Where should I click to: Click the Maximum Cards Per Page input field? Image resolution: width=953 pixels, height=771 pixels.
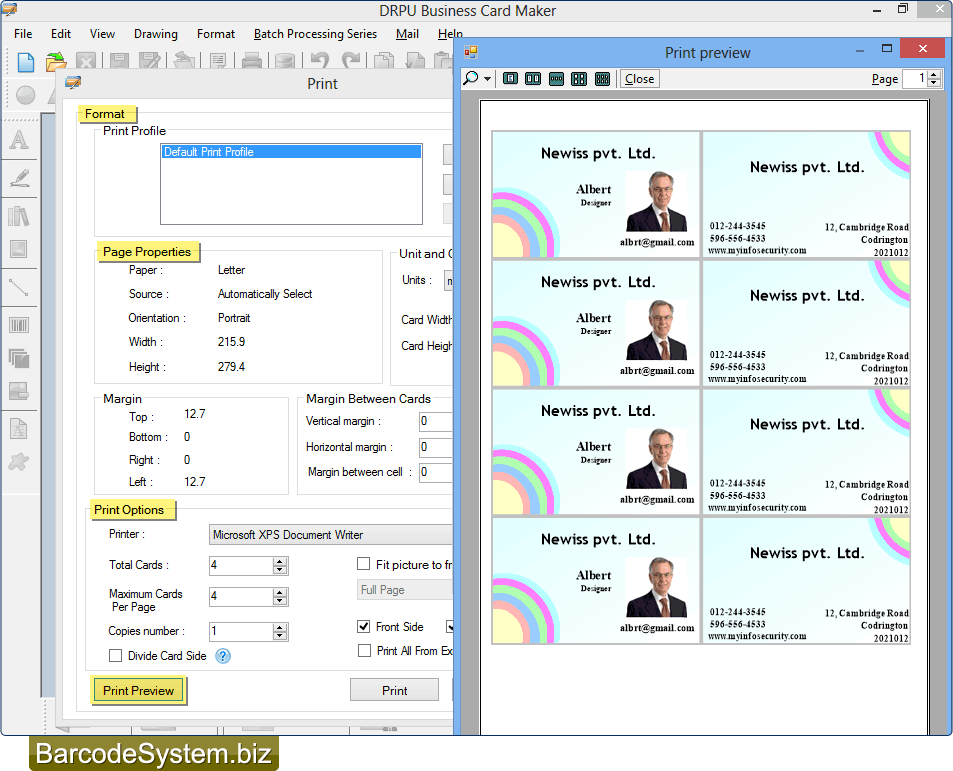(x=241, y=596)
